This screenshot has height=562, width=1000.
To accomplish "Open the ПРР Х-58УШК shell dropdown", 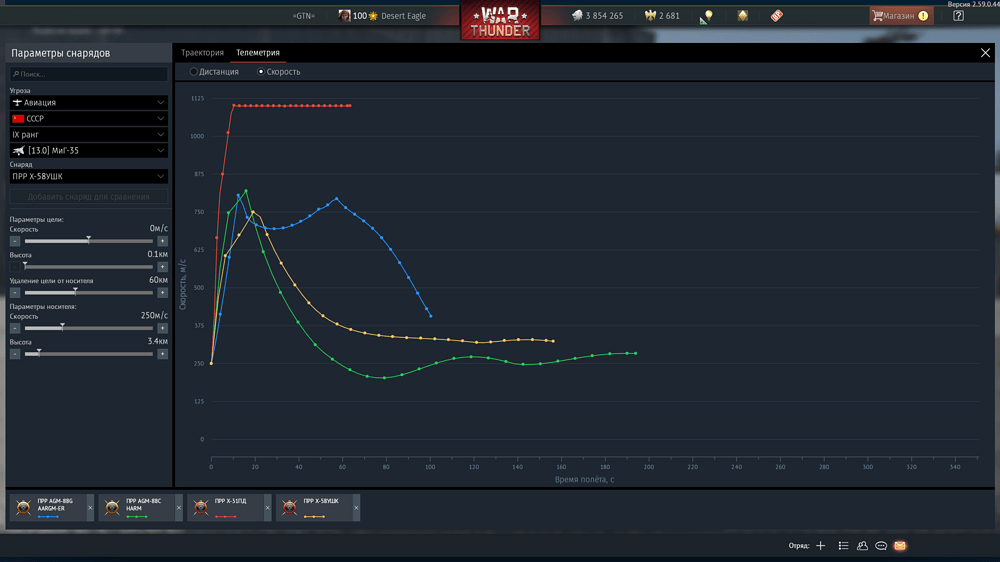I will tap(89, 176).
